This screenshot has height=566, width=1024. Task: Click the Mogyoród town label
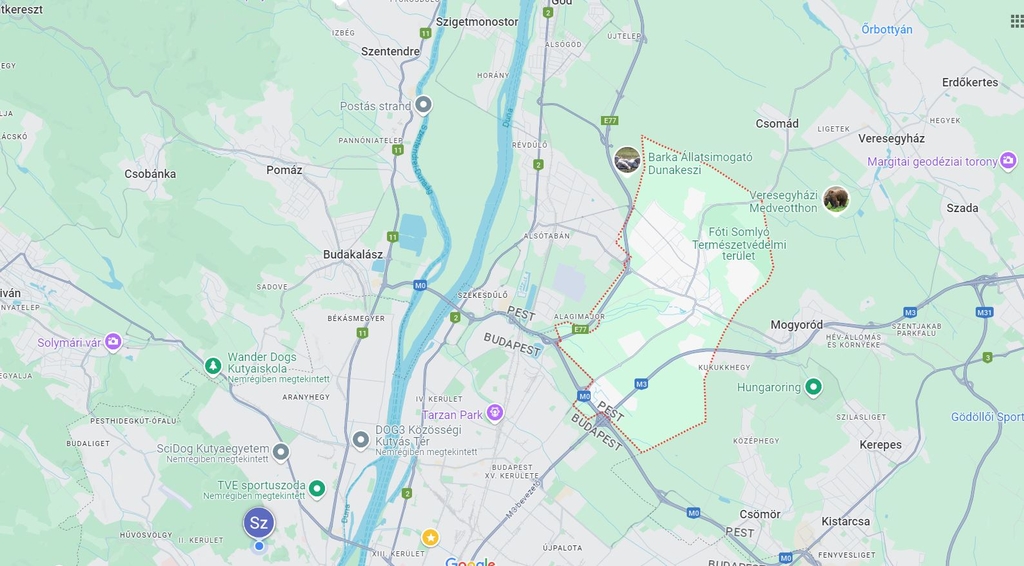click(x=796, y=324)
